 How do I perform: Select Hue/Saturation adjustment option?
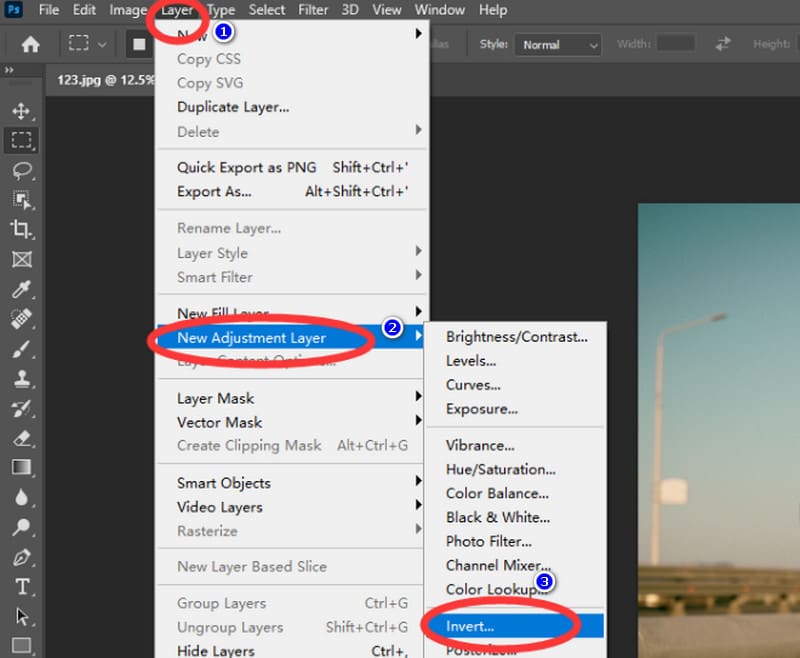click(500, 469)
